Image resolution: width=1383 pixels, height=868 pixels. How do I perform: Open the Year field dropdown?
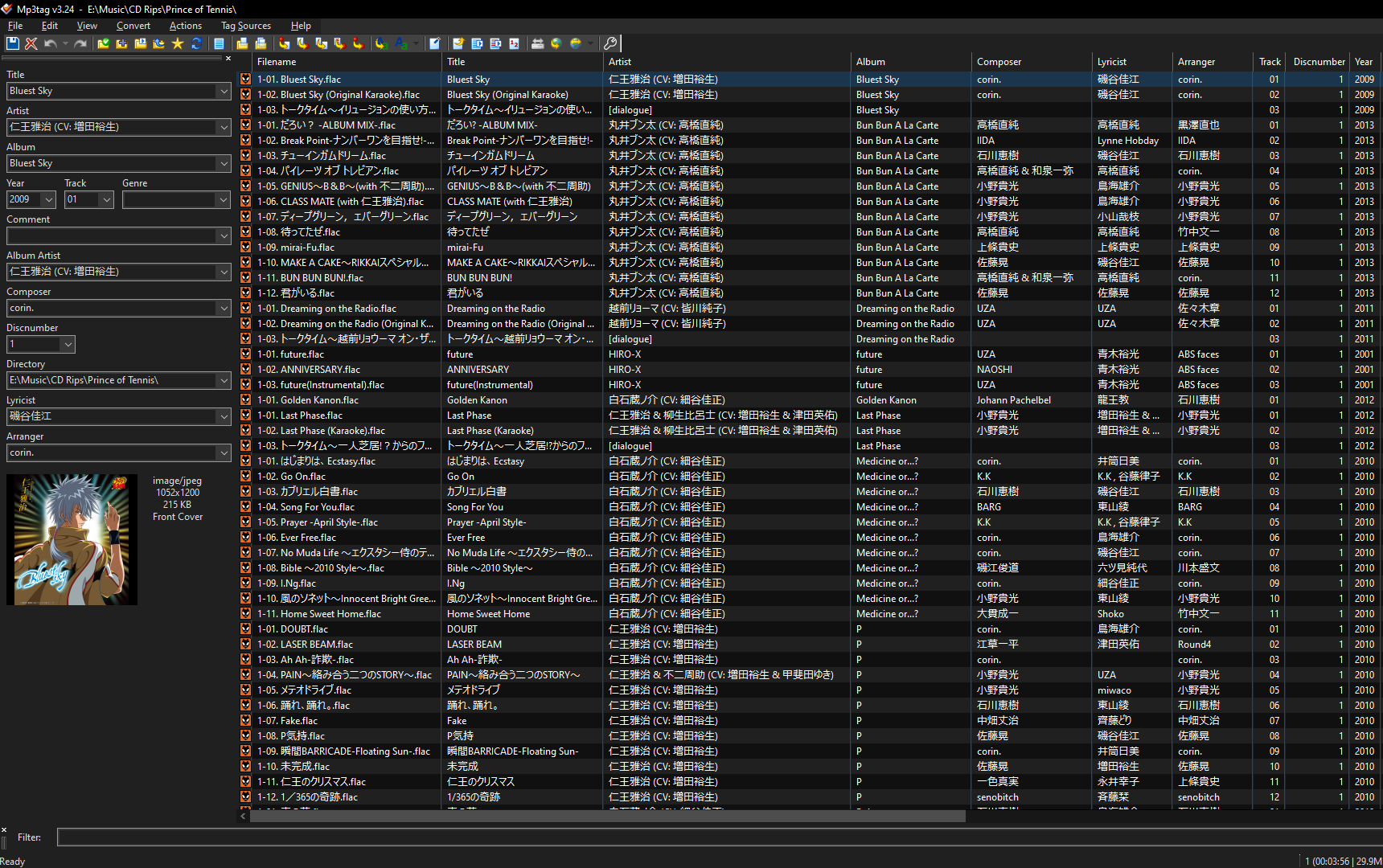tap(49, 199)
